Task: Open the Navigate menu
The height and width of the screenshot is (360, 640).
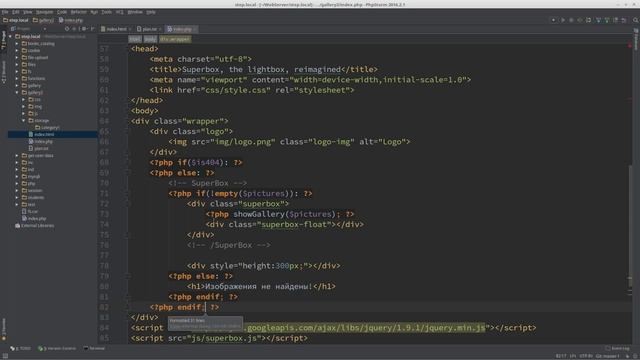Action: tap(44, 12)
